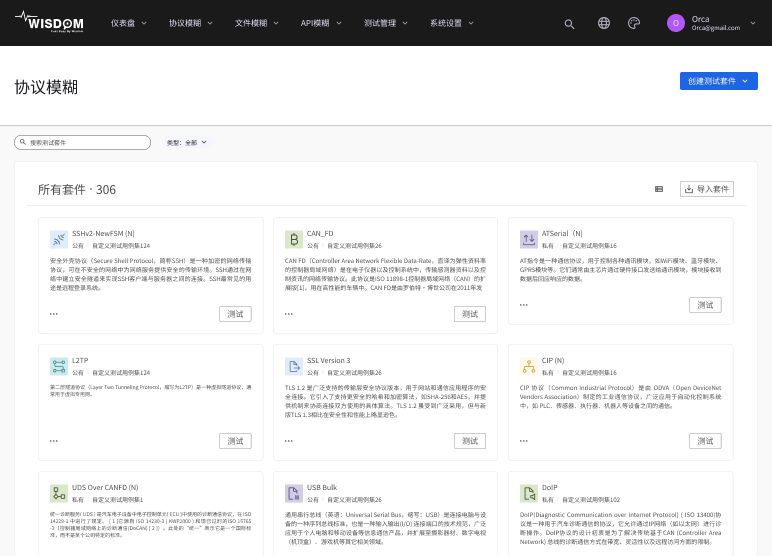Select the SSHv2-NewFSM (N) title
Image resolution: width=772 pixels, height=556 pixels.
pos(103,233)
